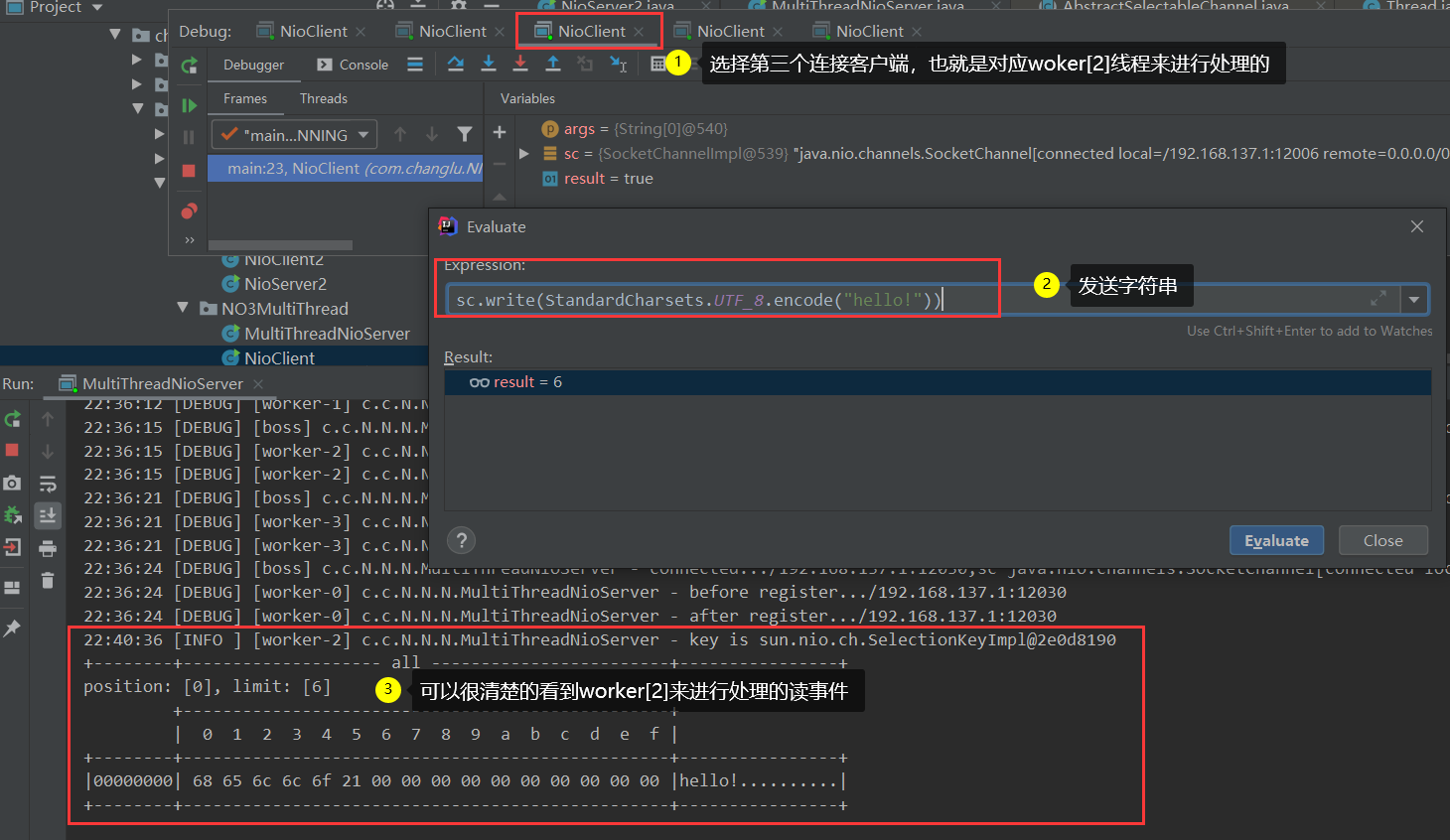
Task: Toggle the frames filter funnel icon
Action: (x=464, y=134)
